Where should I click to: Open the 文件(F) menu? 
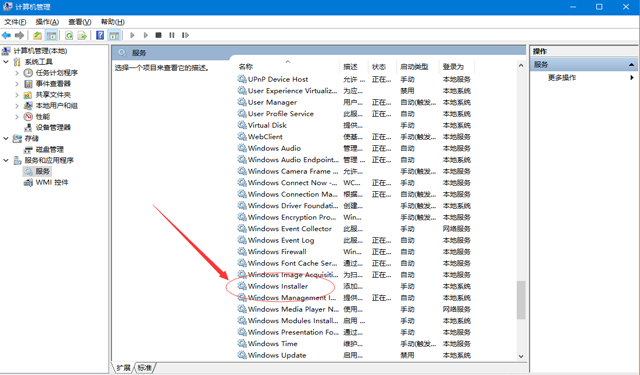click(x=15, y=22)
